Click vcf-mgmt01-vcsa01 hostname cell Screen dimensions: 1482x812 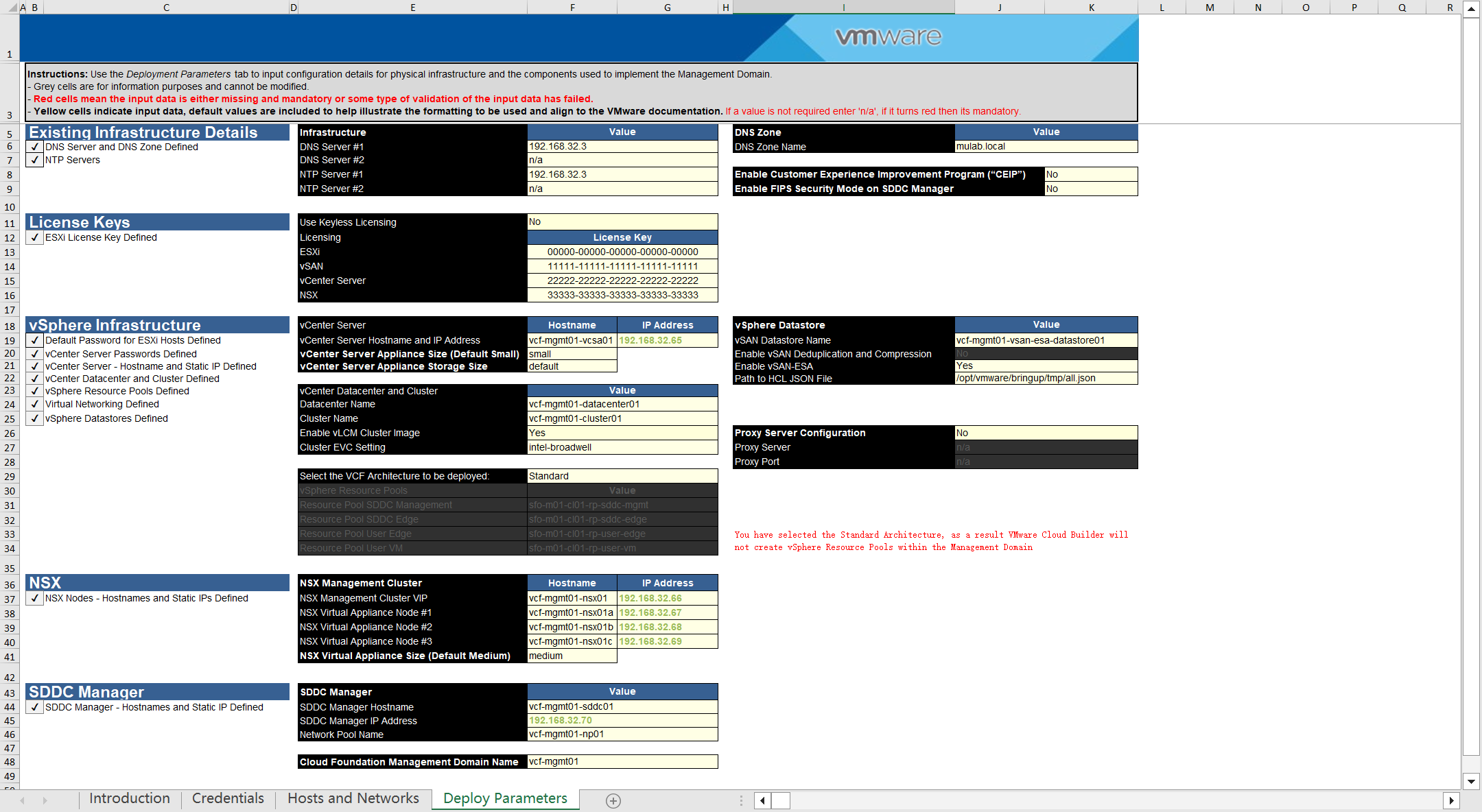tap(572, 340)
